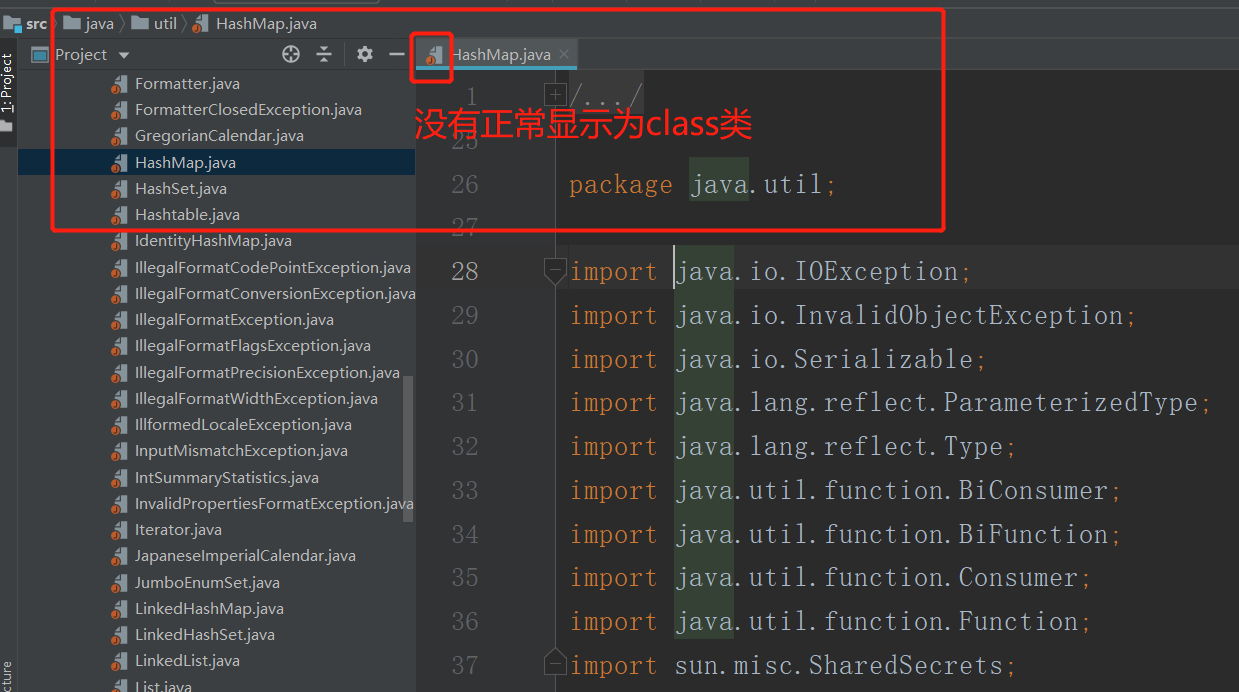Click IOException on import line 28
This screenshot has width=1239, height=692.
coord(876,272)
